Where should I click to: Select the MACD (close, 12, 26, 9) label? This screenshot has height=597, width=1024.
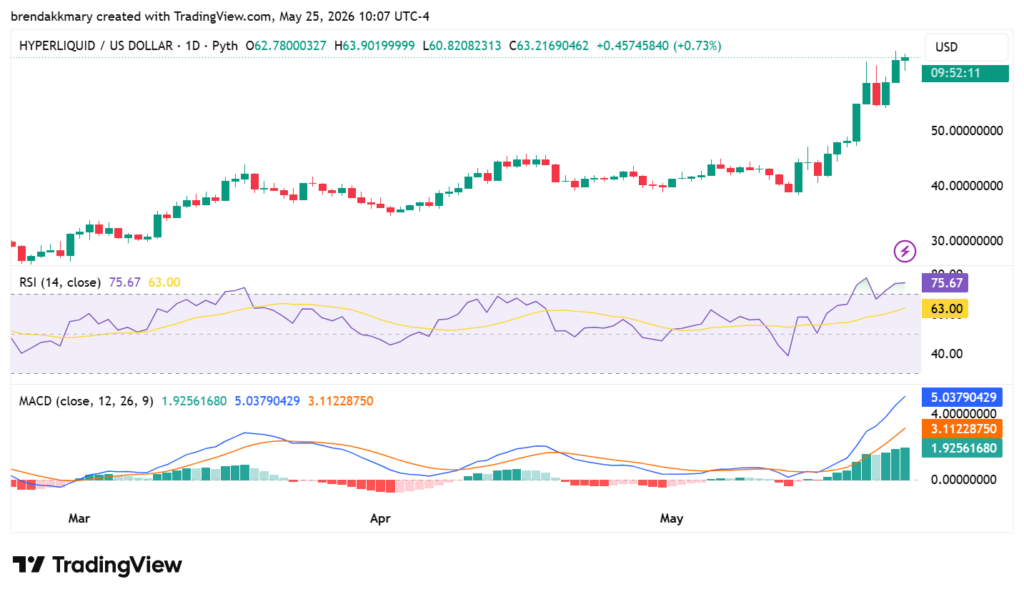(x=86, y=401)
